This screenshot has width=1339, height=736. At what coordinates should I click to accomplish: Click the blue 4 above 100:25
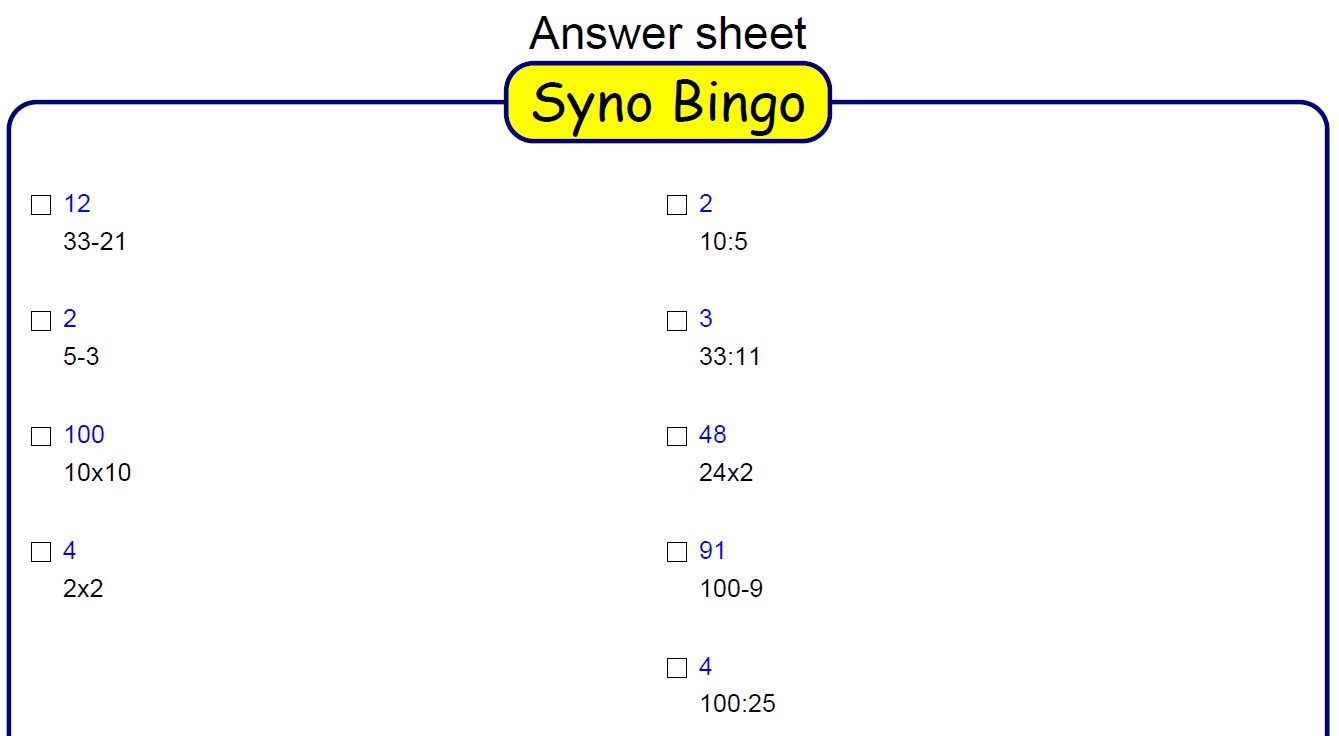pos(706,666)
